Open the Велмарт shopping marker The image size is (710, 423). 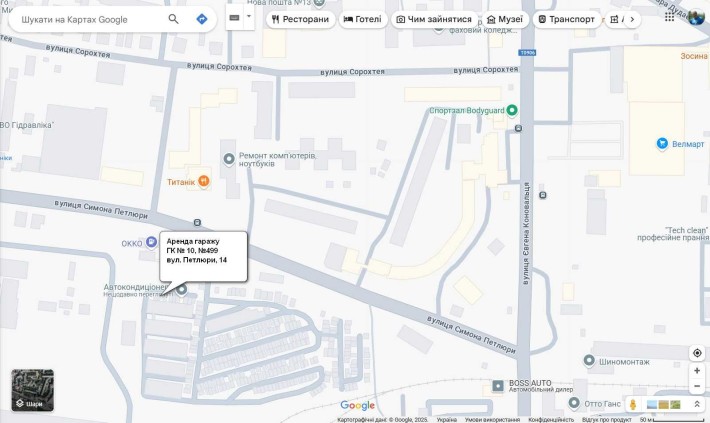pos(662,144)
